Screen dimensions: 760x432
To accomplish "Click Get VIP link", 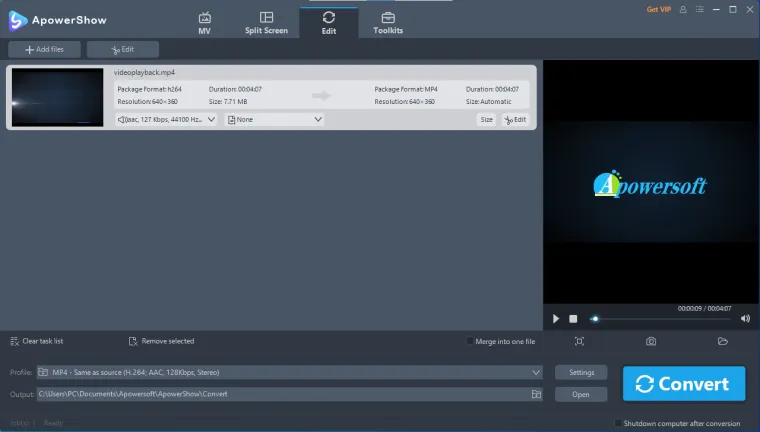I will click(658, 9).
